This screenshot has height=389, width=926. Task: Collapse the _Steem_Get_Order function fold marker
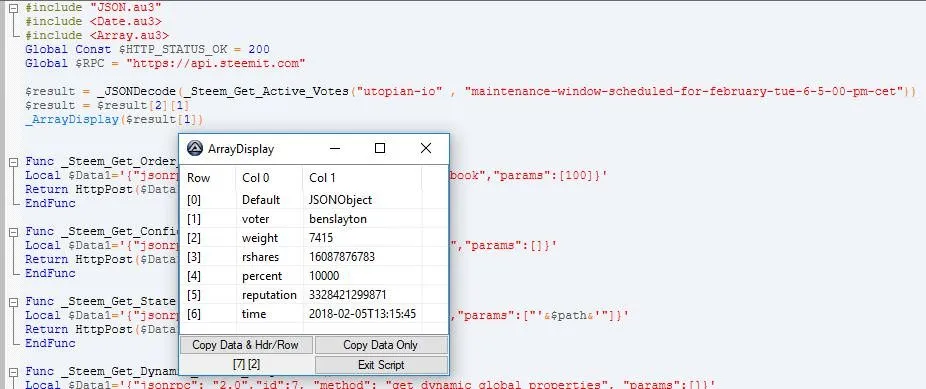[14, 162]
